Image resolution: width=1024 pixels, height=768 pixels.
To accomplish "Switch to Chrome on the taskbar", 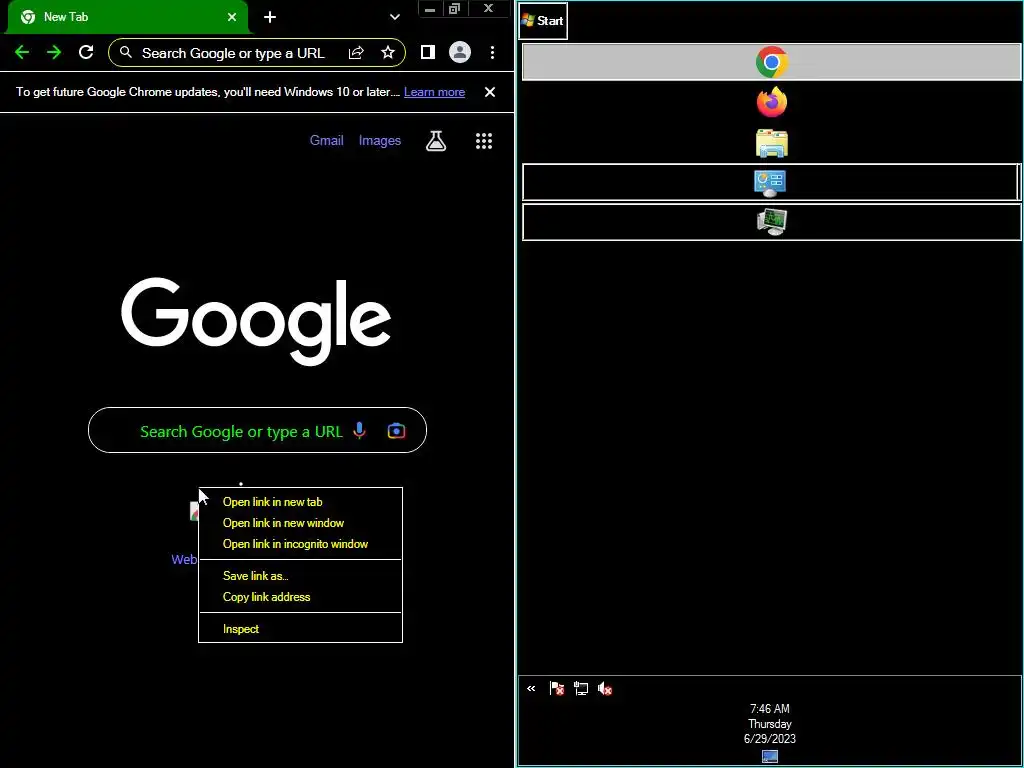I will (x=771, y=62).
